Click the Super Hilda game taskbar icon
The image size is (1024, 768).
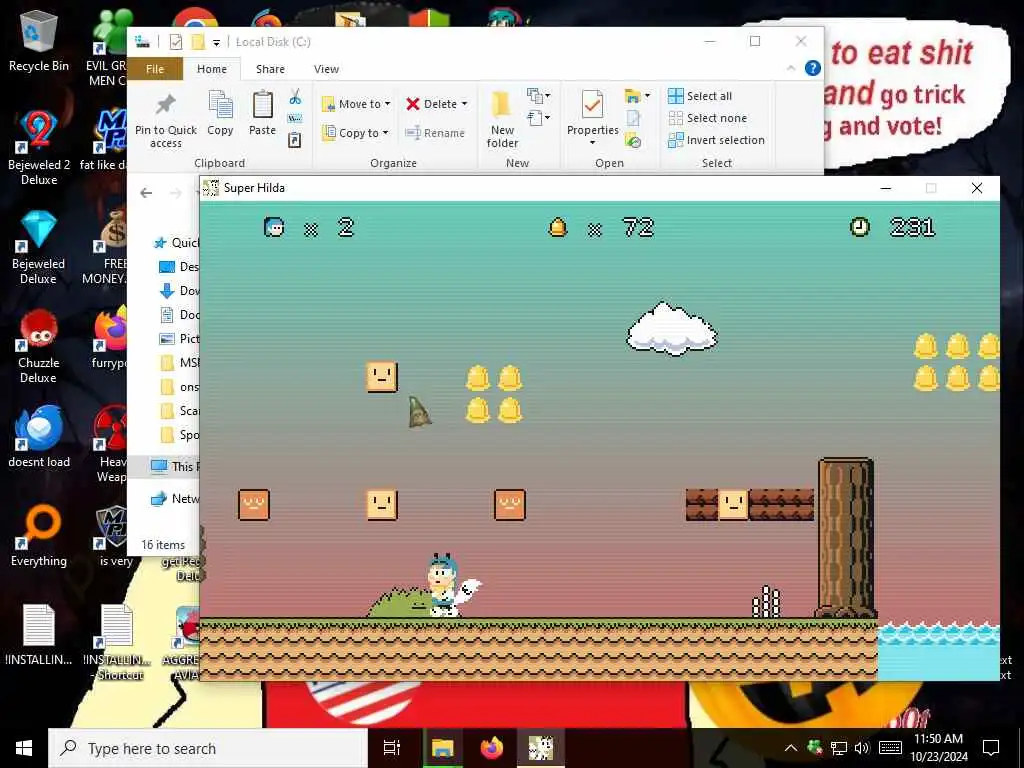coord(541,748)
